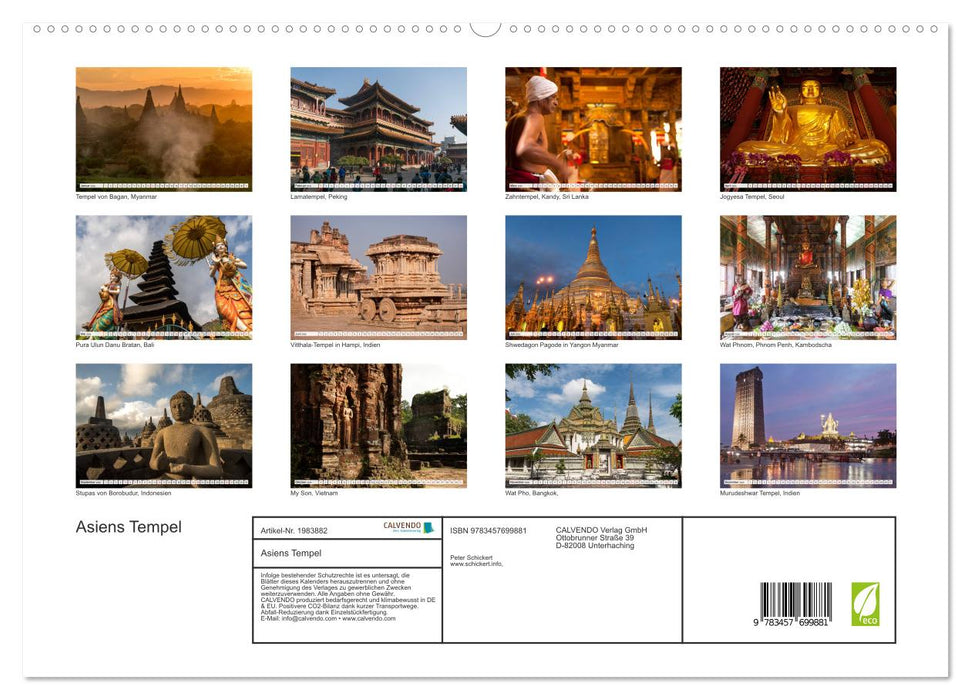Select the Pura Ulun Danu Bratan caption
Image resolution: width=971 pixels, height=700 pixels.
[x=116, y=345]
